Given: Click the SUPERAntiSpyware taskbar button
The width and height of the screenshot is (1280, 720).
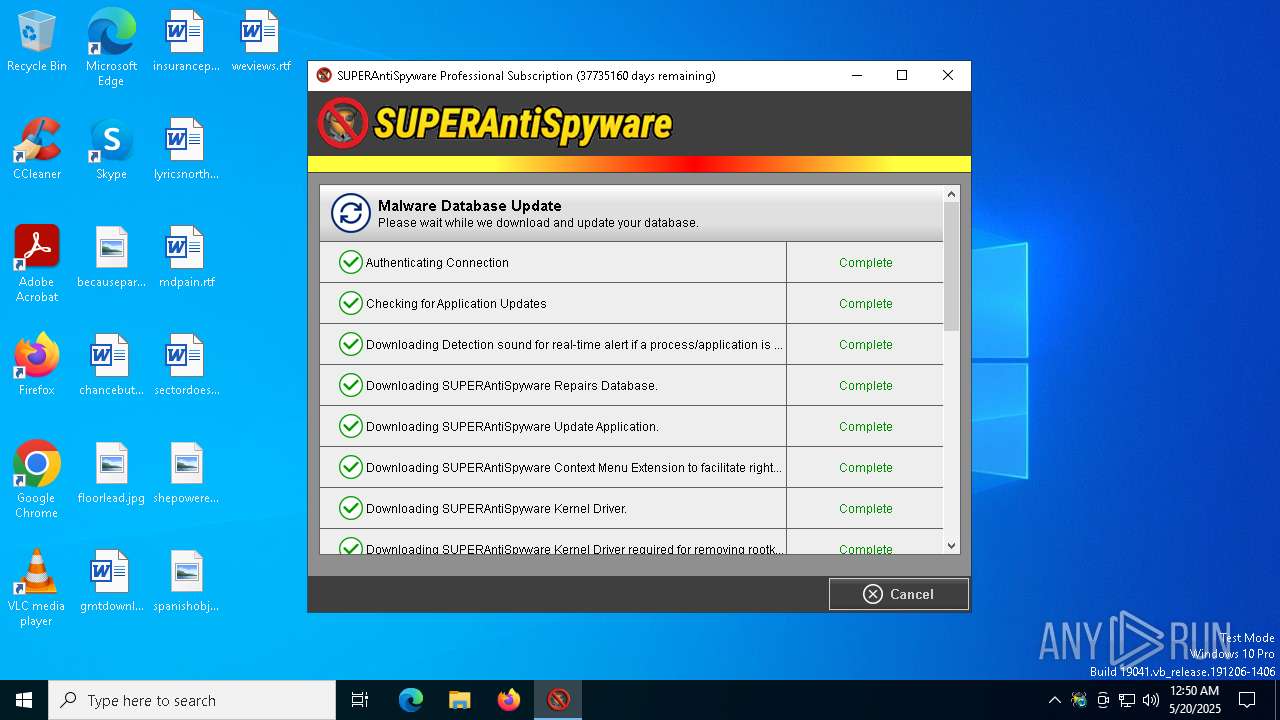Looking at the screenshot, I should click(558, 700).
